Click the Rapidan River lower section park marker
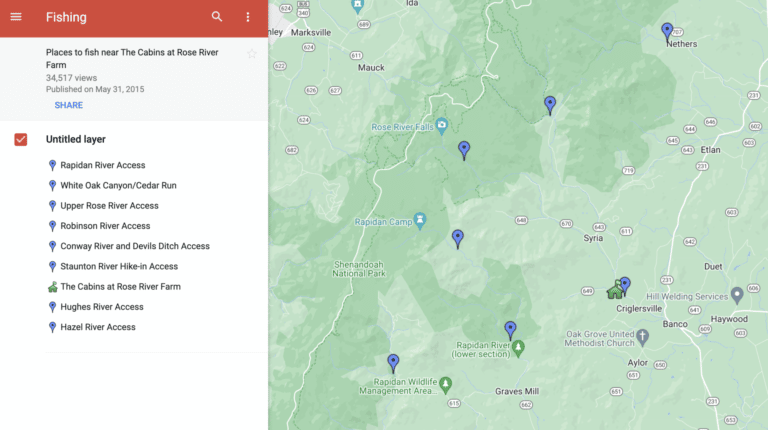768x430 pixels. click(x=518, y=348)
